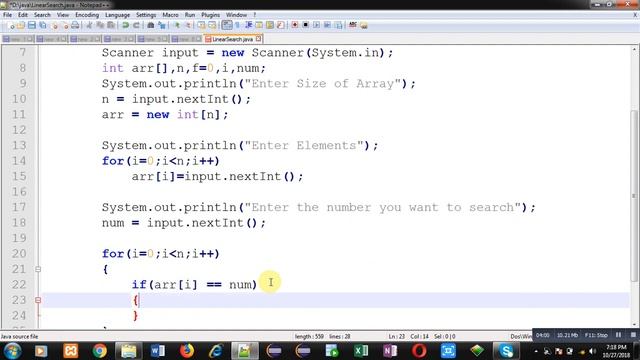This screenshot has width=640, height=360.
Task: Open the Settings menu
Action: [146, 15]
